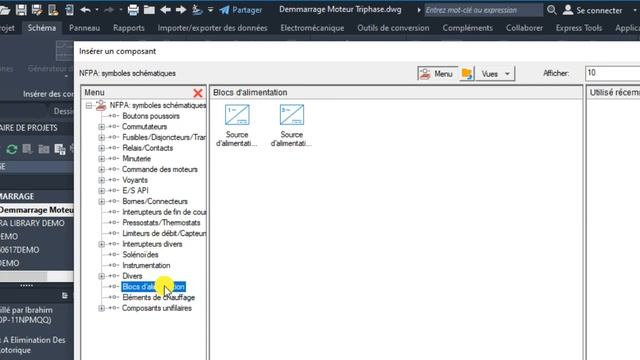Viewport: 640px width, 360px height.
Task: Open the Electromécanique ribbon tab
Action: tap(312, 28)
